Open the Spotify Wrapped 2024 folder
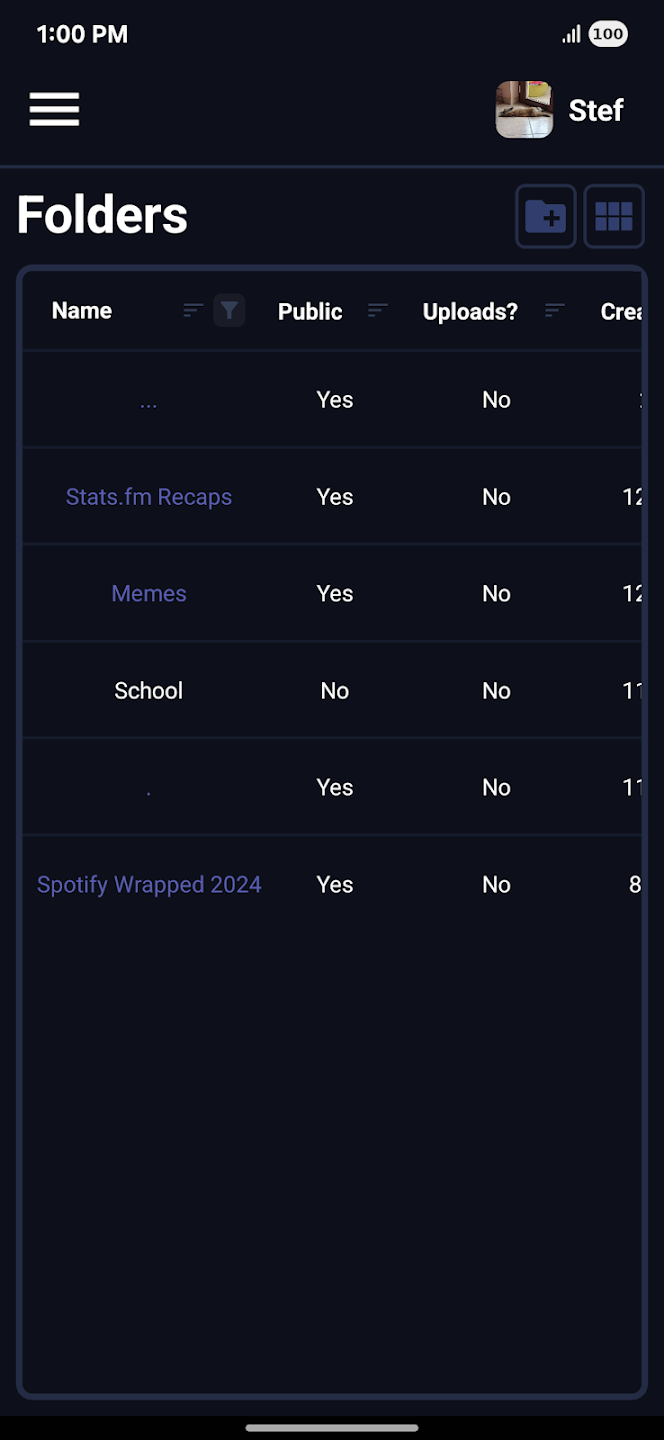Image resolution: width=664 pixels, height=1440 pixels. (149, 884)
